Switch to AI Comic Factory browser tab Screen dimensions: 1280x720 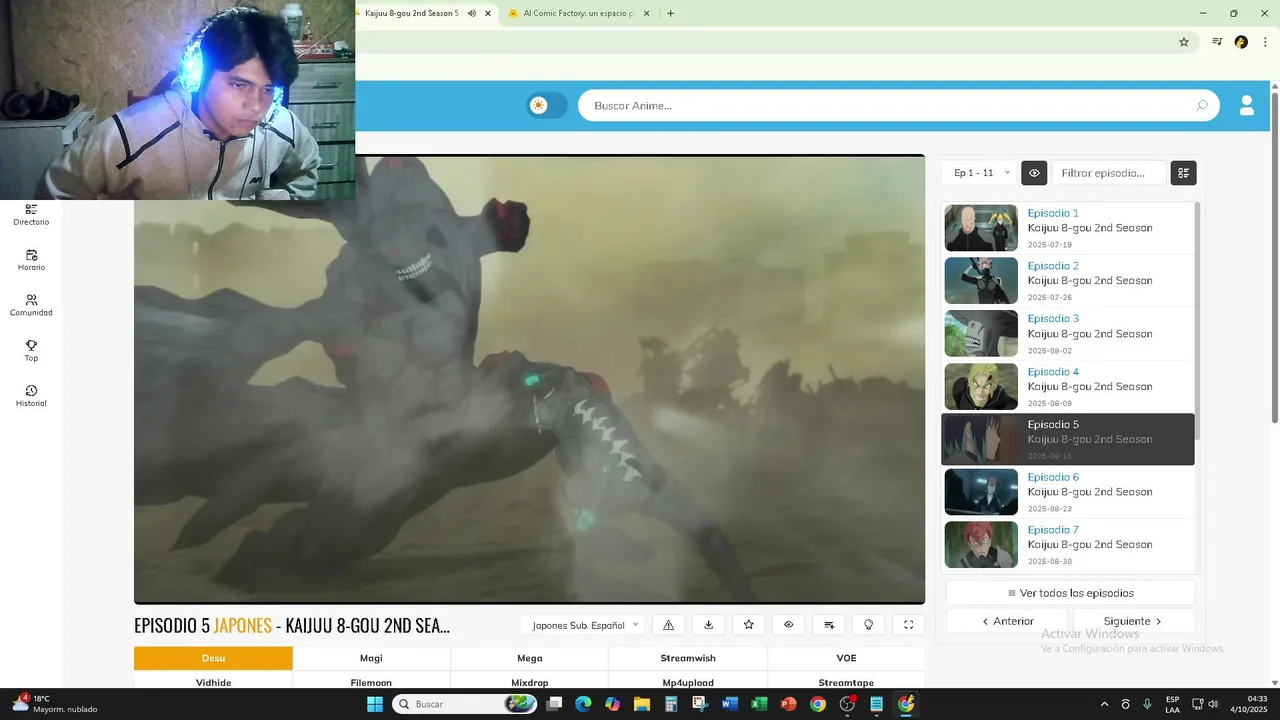pyautogui.click(x=578, y=13)
